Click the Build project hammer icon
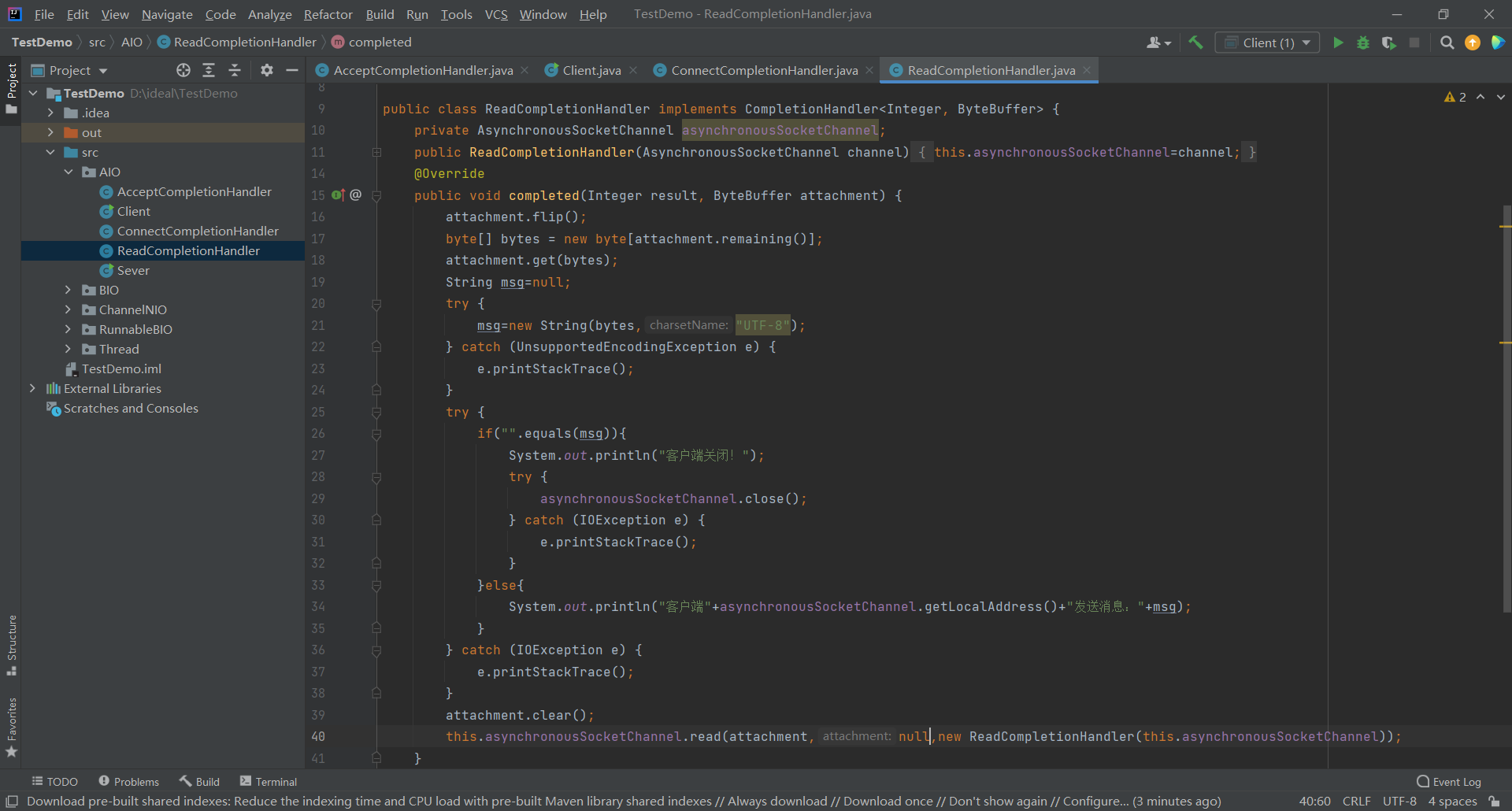The image size is (1512, 811). click(x=1195, y=43)
